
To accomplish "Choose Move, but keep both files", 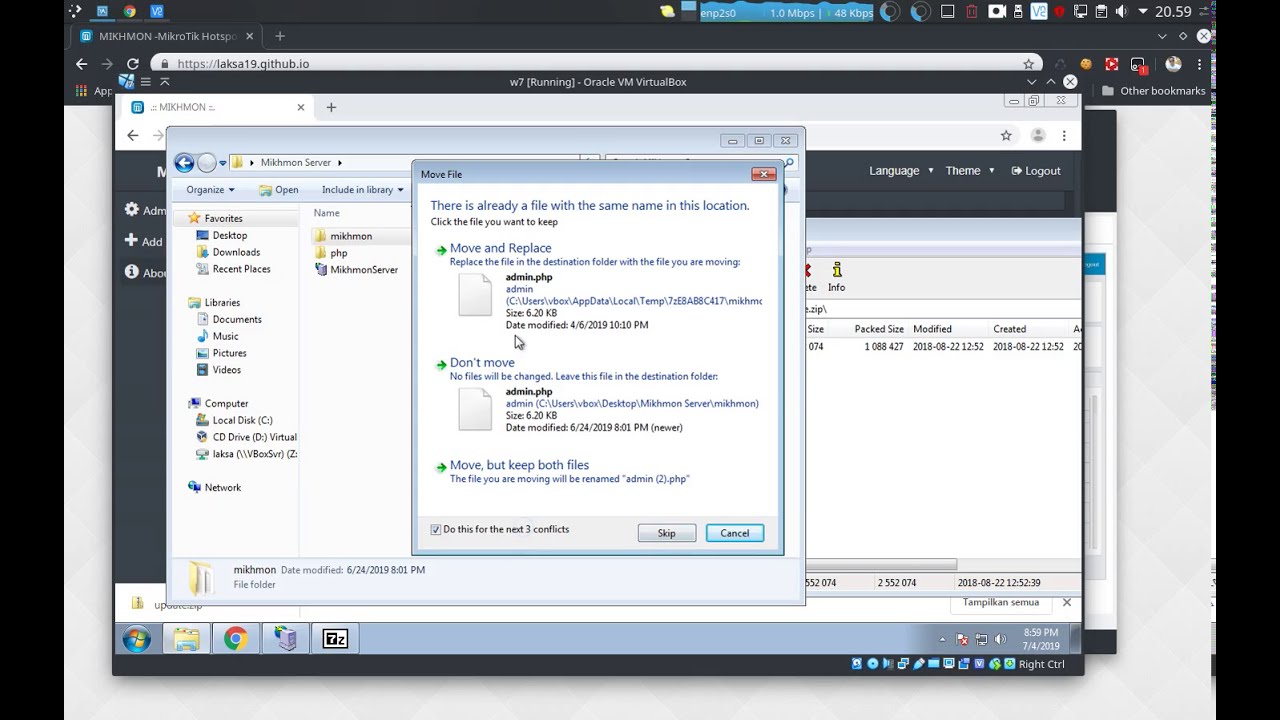I will tap(519, 465).
